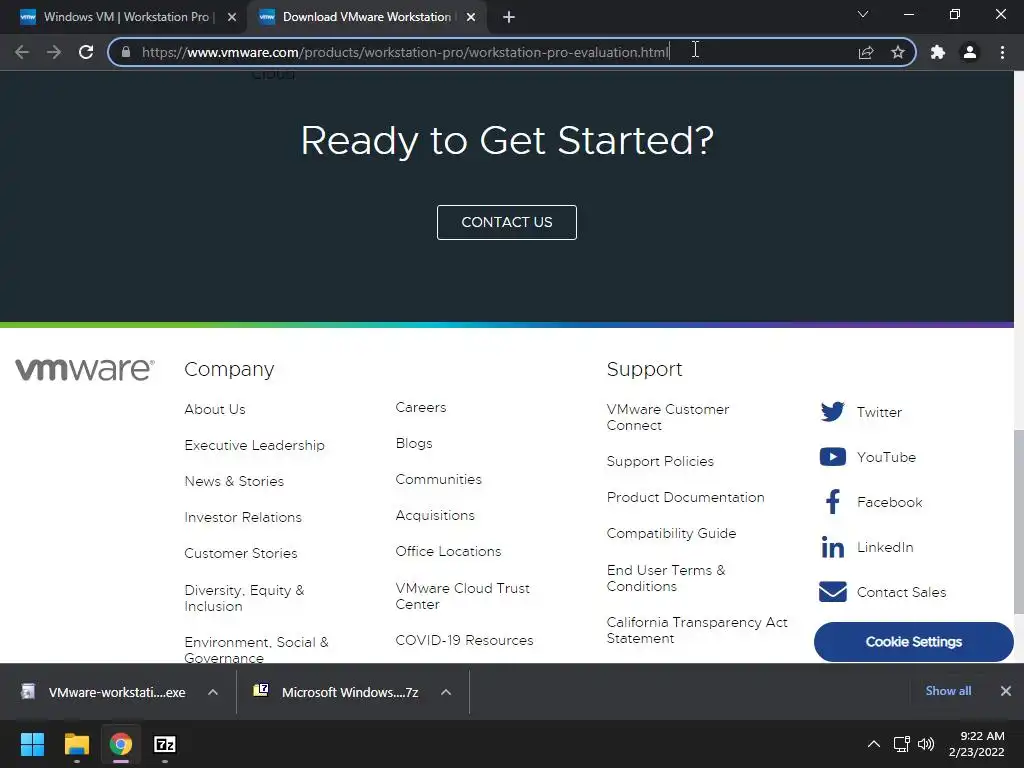This screenshot has height=768, width=1024.
Task: Close the Windows VM Workstation Pro tab
Action: [232, 17]
